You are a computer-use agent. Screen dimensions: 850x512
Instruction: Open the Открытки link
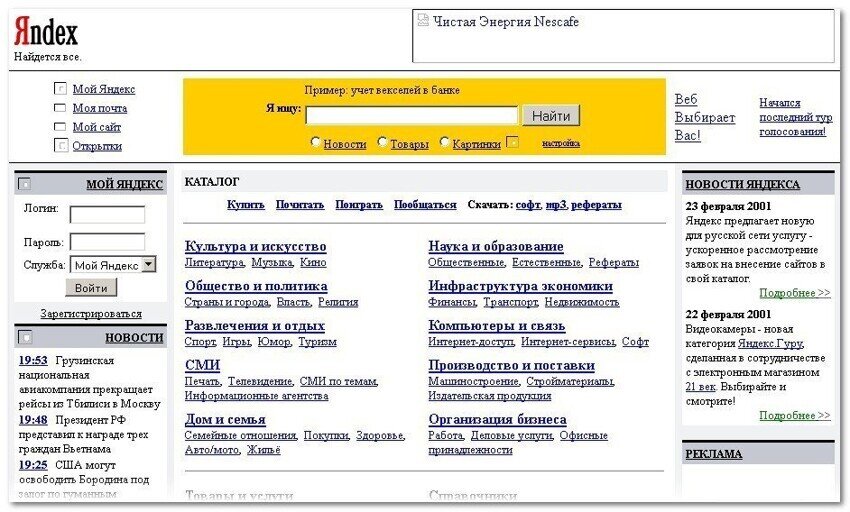tap(97, 146)
